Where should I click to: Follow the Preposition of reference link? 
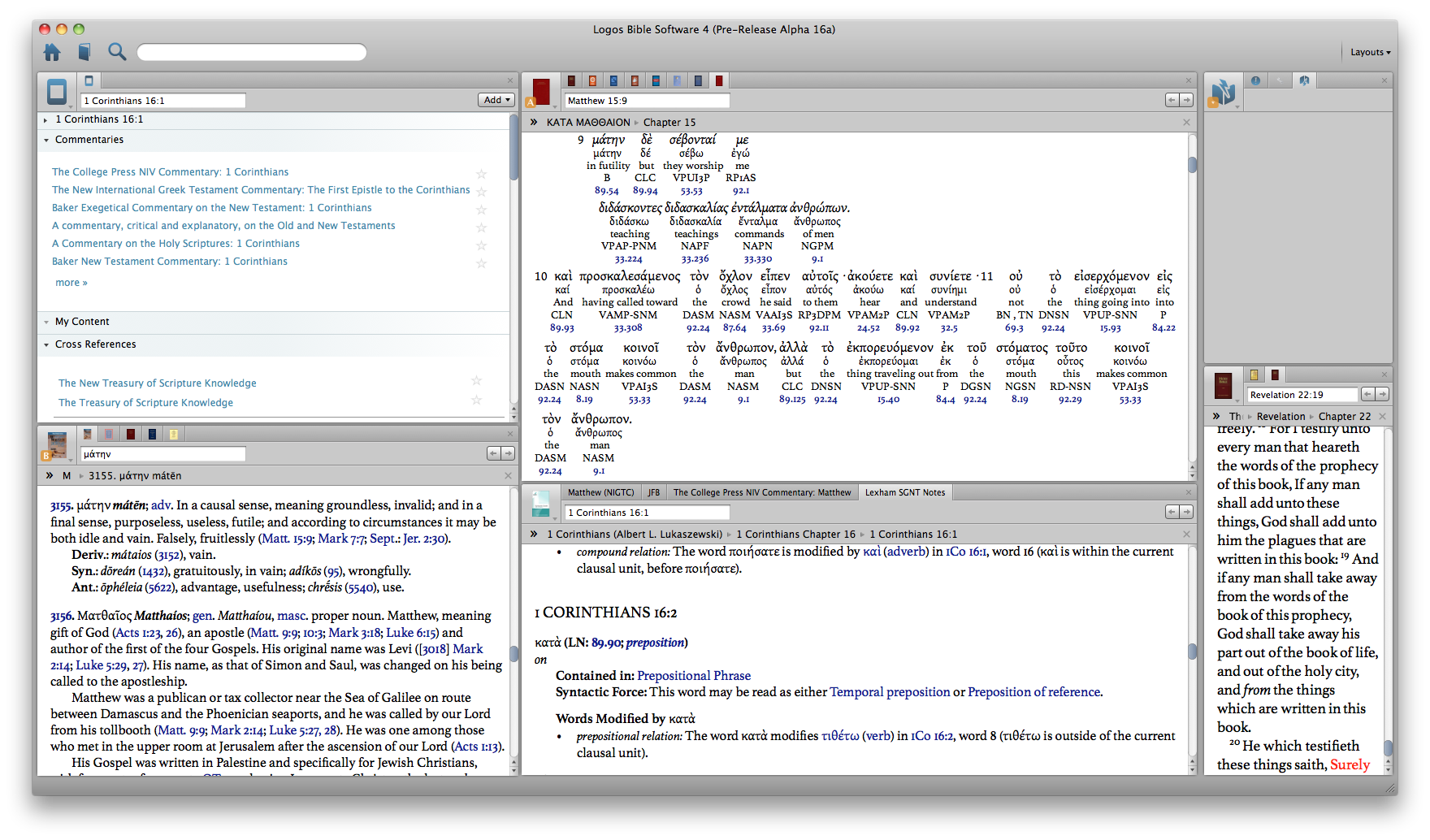1033,692
